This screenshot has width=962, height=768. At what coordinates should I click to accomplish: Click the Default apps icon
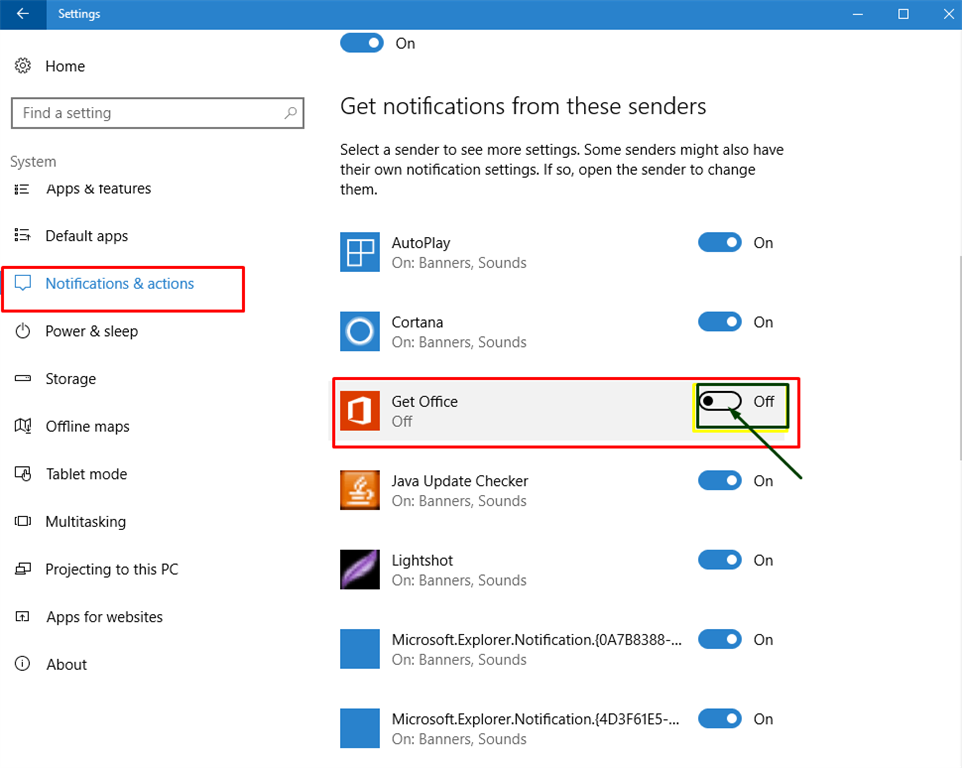tap(22, 236)
